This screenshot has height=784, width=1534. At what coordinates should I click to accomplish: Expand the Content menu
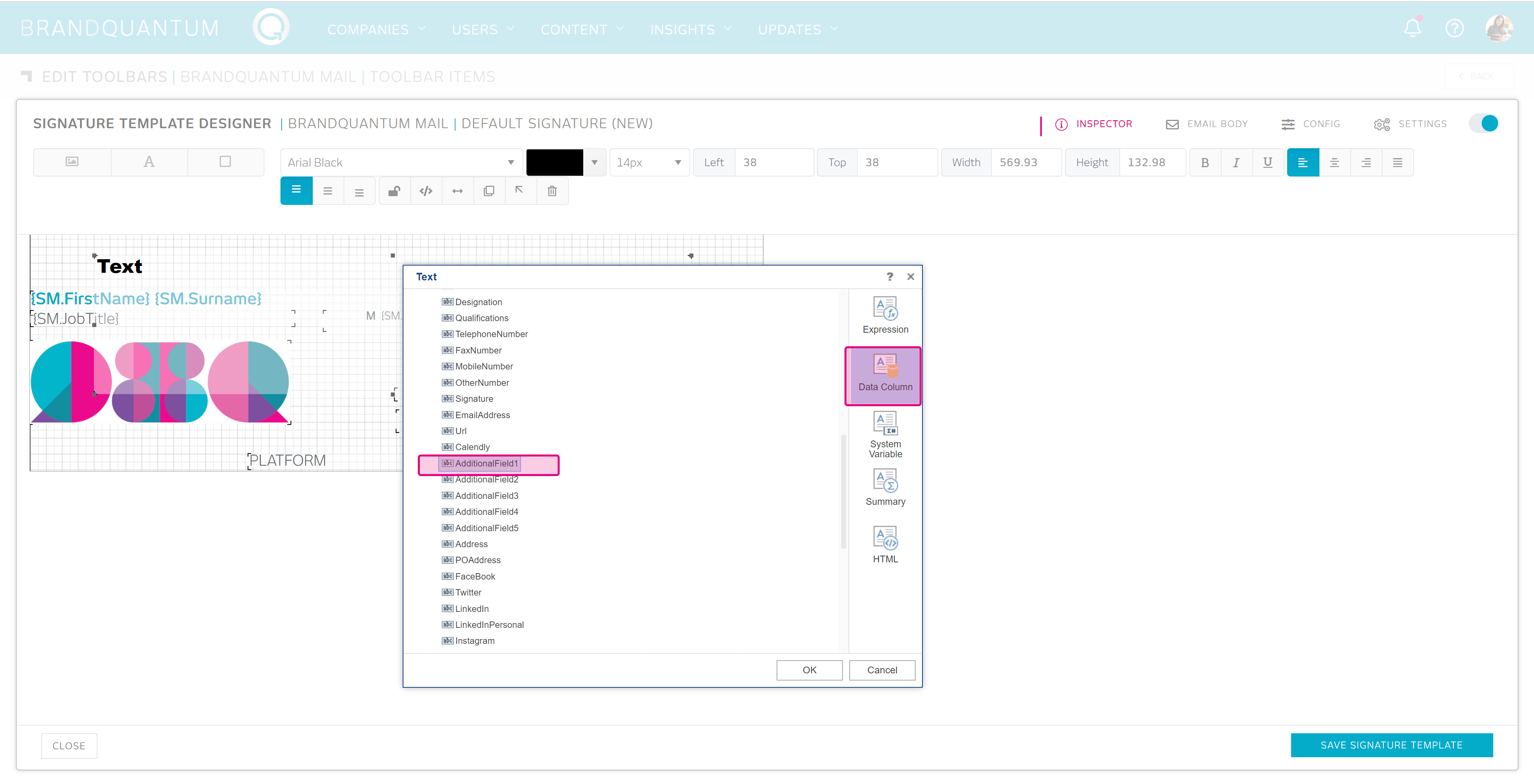582,29
